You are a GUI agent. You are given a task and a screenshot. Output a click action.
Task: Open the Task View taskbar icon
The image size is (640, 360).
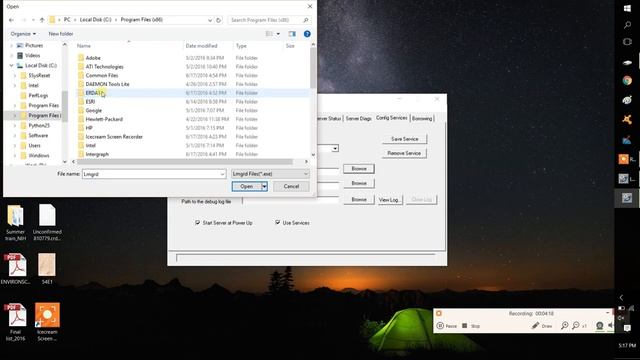pos(627,42)
